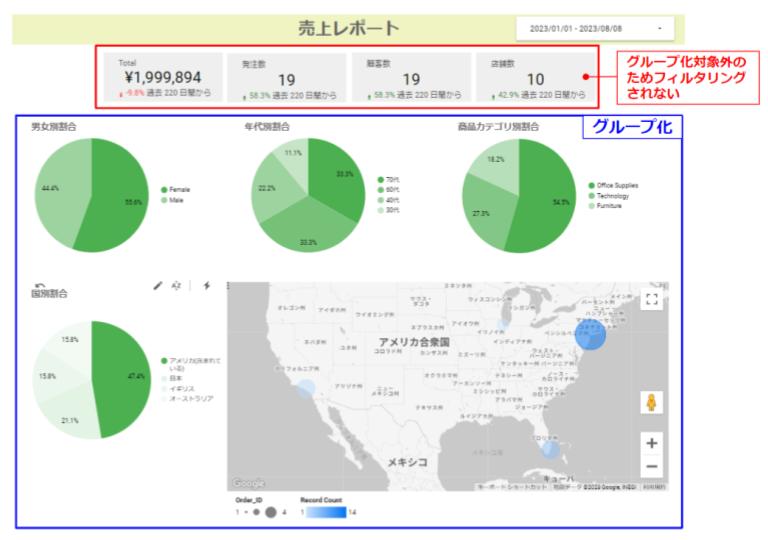Click the 30代 legend entry
The image size is (768, 540).
[388, 210]
